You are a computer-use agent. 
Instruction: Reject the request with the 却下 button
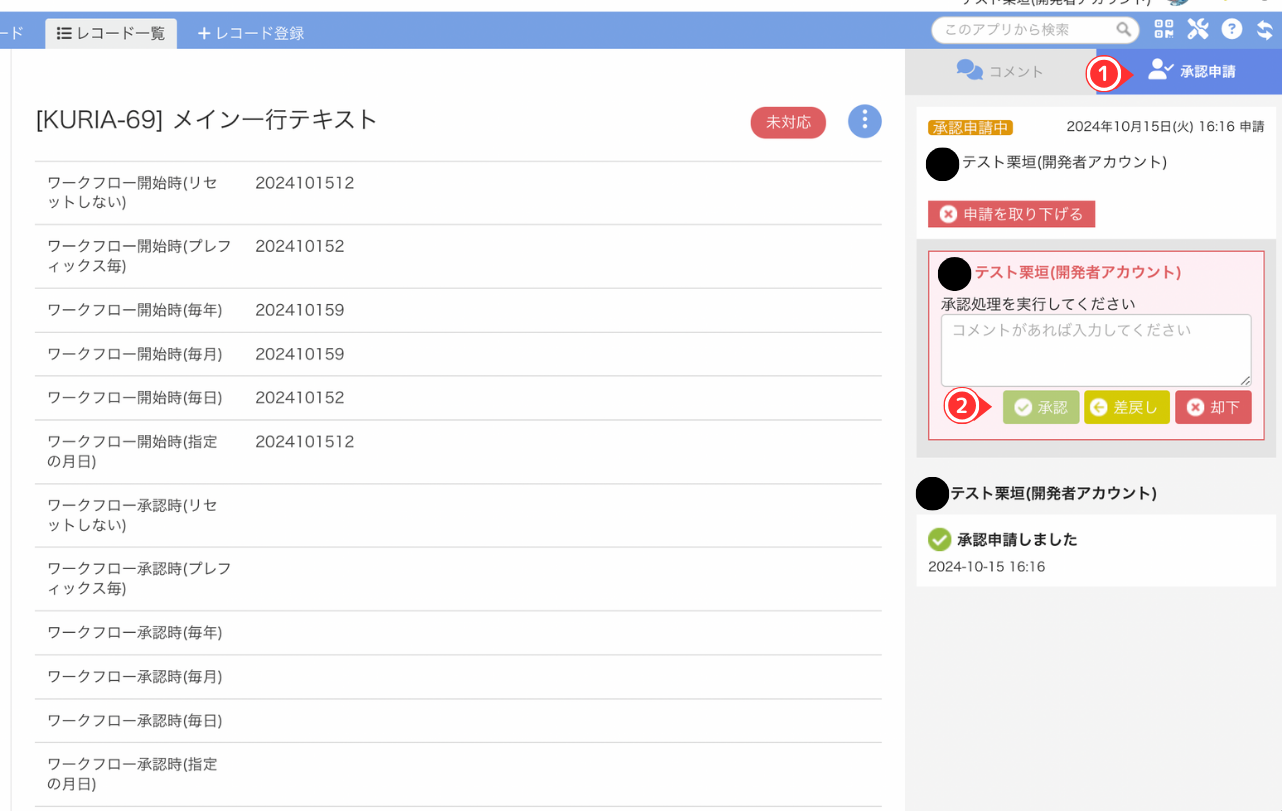pyautogui.click(x=1213, y=407)
